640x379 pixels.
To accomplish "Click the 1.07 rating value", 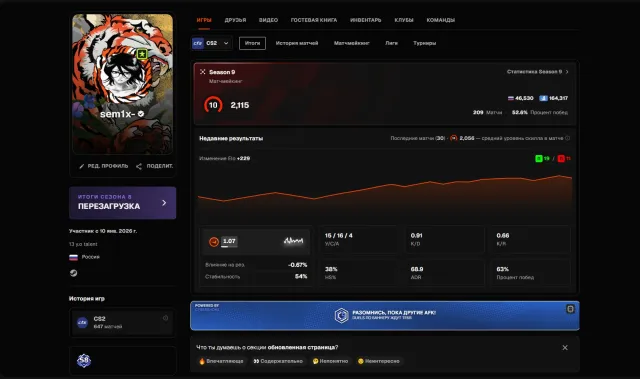I will (x=229, y=241).
